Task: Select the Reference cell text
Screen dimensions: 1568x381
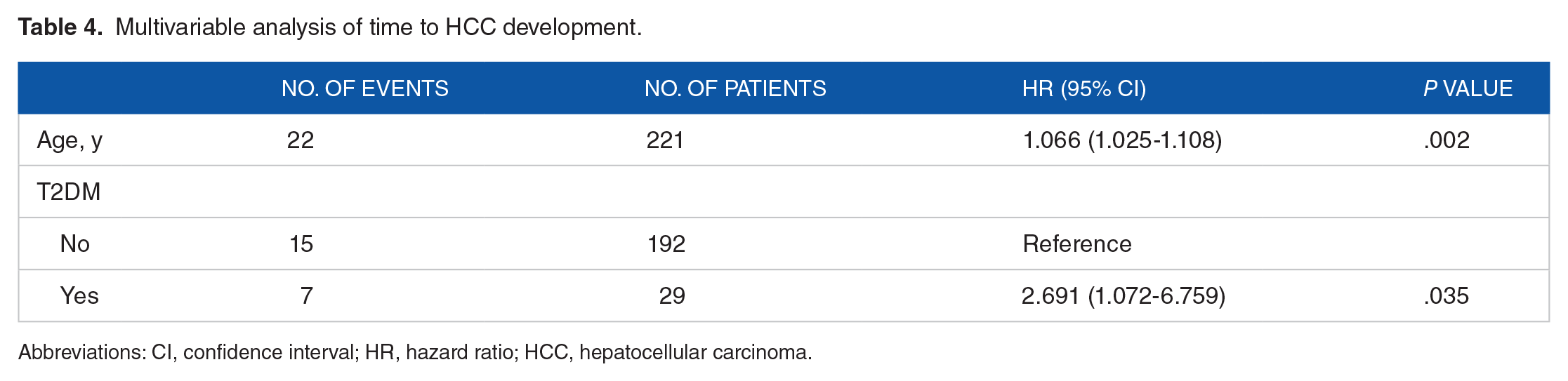Action: 1077,243
